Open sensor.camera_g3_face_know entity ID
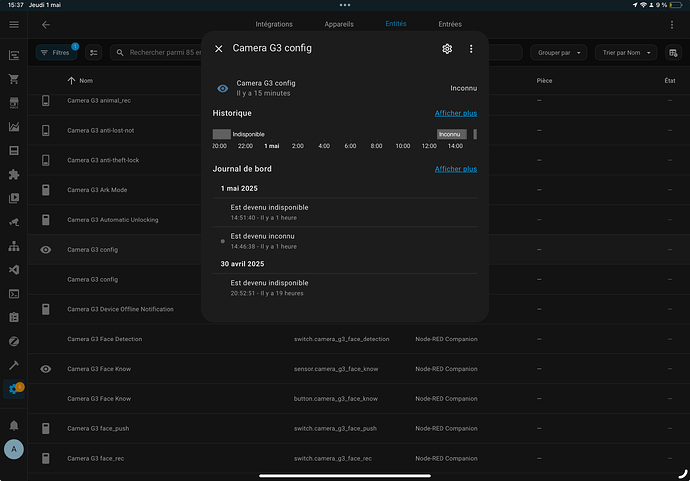The image size is (690, 481). [x=336, y=369]
